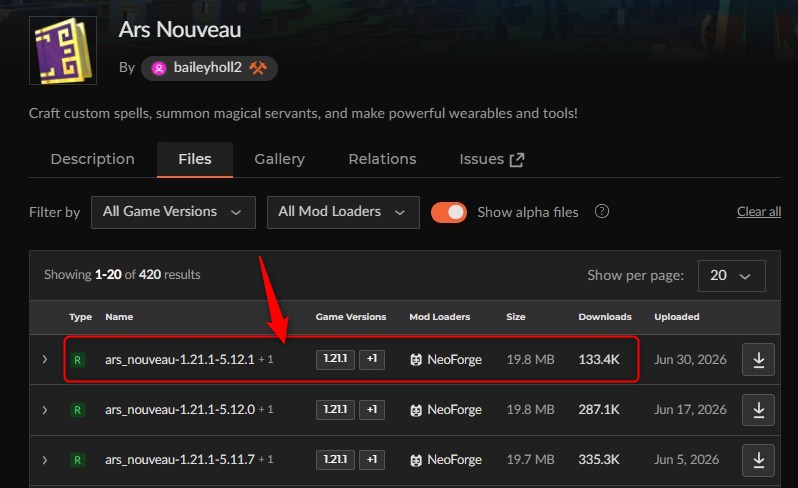Screen dimensions: 798x488
Task: Click the 335.3K downloads value
Action: (x=599, y=460)
